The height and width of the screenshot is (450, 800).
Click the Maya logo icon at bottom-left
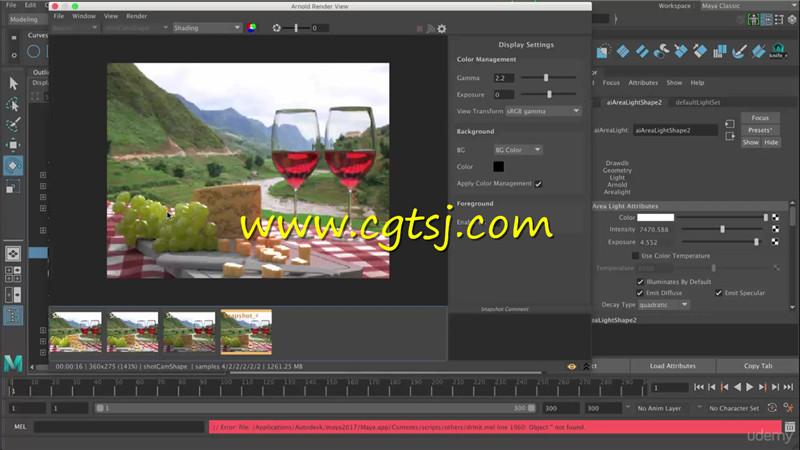pyautogui.click(x=13, y=363)
